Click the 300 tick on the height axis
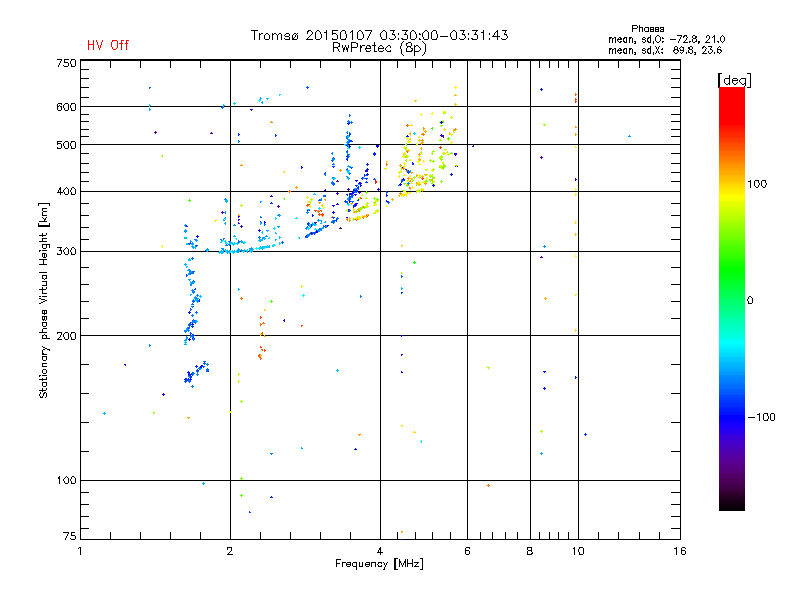Viewport: 800px width, 600px height. point(66,251)
